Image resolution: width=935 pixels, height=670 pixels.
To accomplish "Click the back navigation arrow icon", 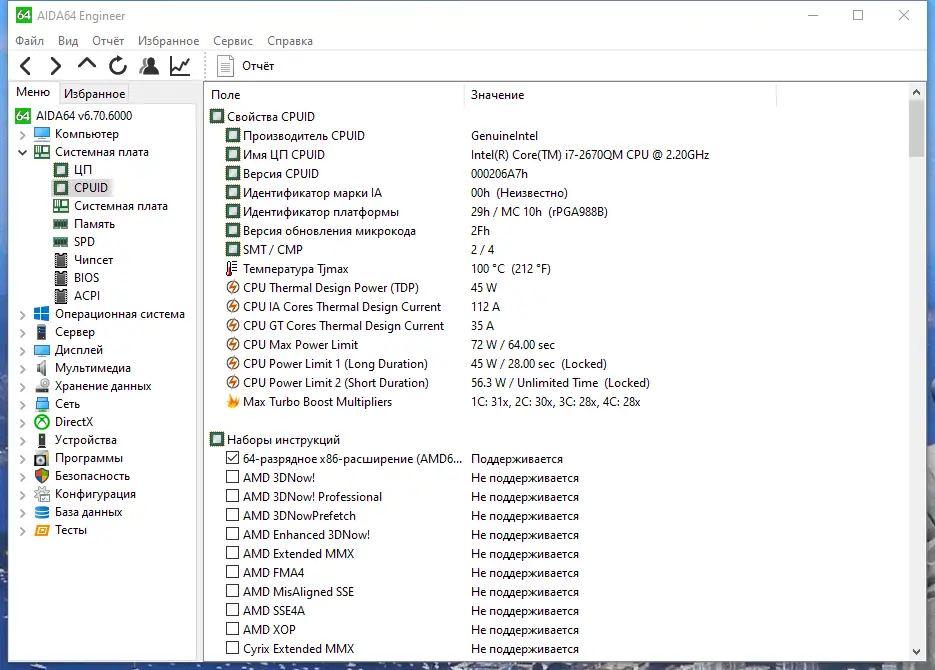I will tap(25, 65).
